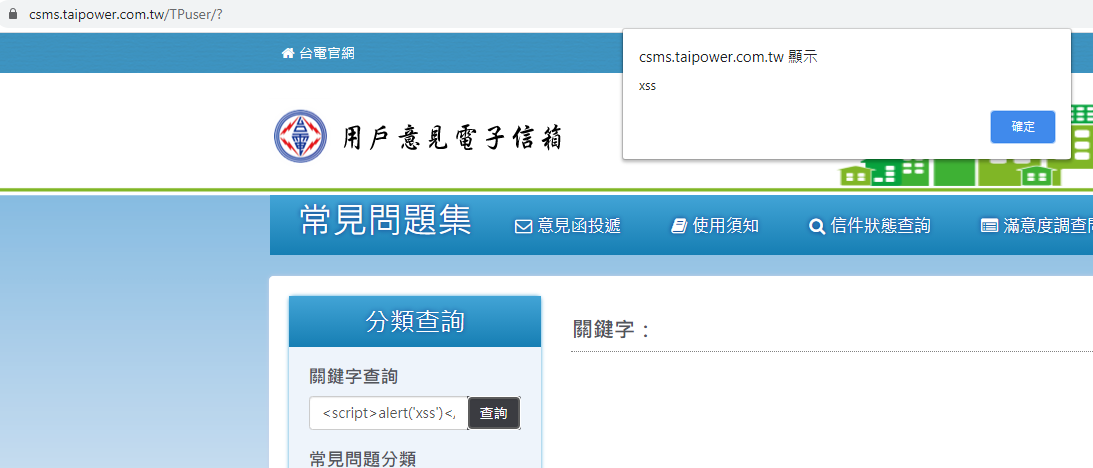This screenshot has height=468, width=1093.
Task: Open the 台電官網 link
Action: (327, 53)
